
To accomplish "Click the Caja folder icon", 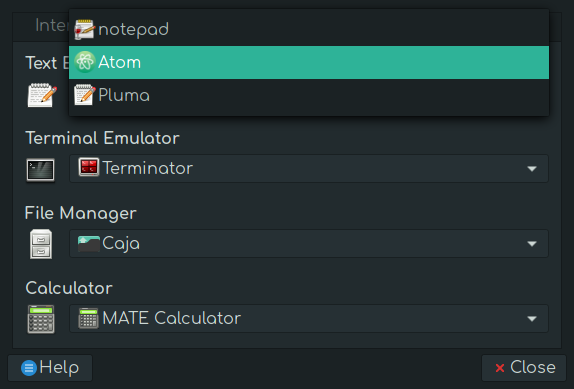I will pos(89,244).
